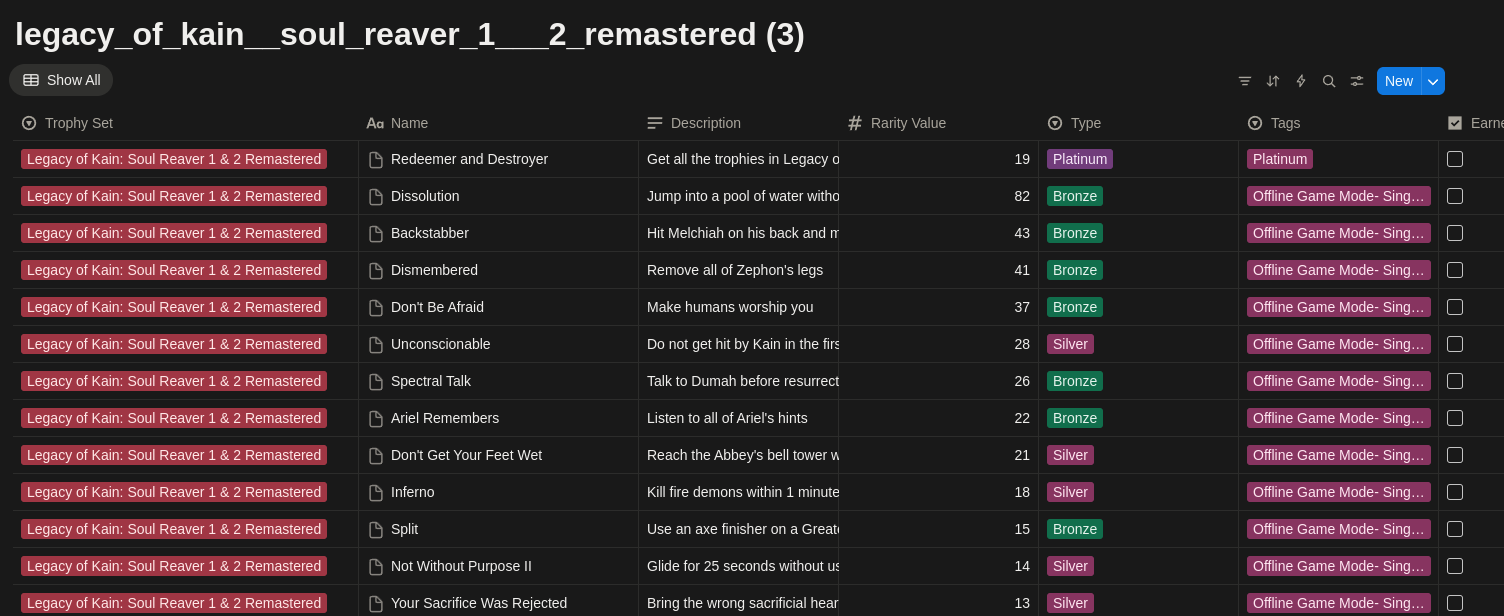
Task: Tick the Earned checkbox for Backstabber
Action: (x=1455, y=233)
